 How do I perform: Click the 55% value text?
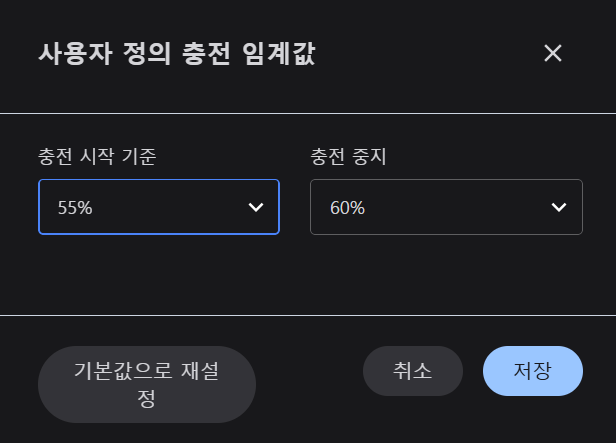tap(75, 208)
